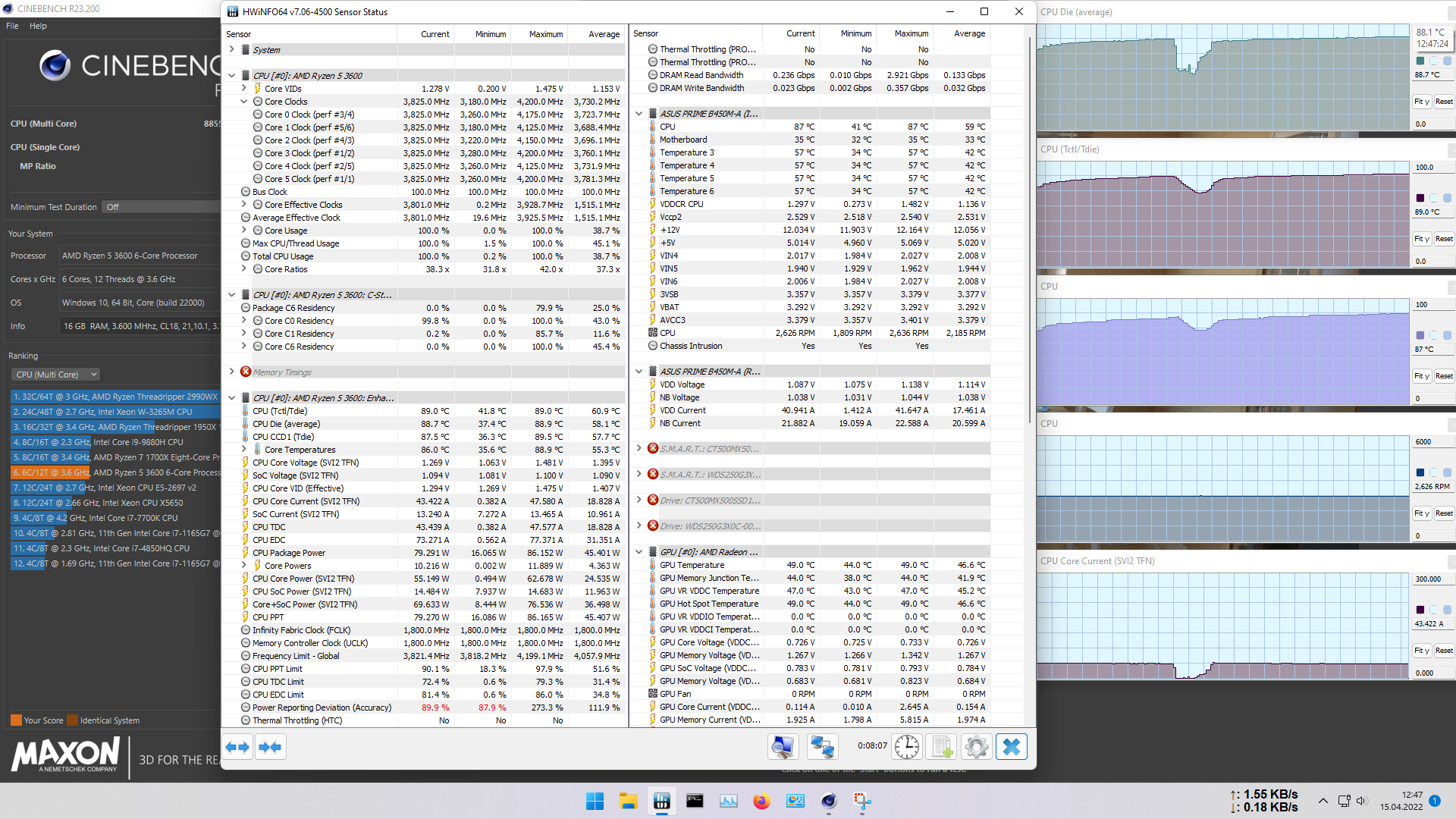This screenshot has height=819, width=1456.
Task: Expand the Core Temperatures row
Action: 244,450
